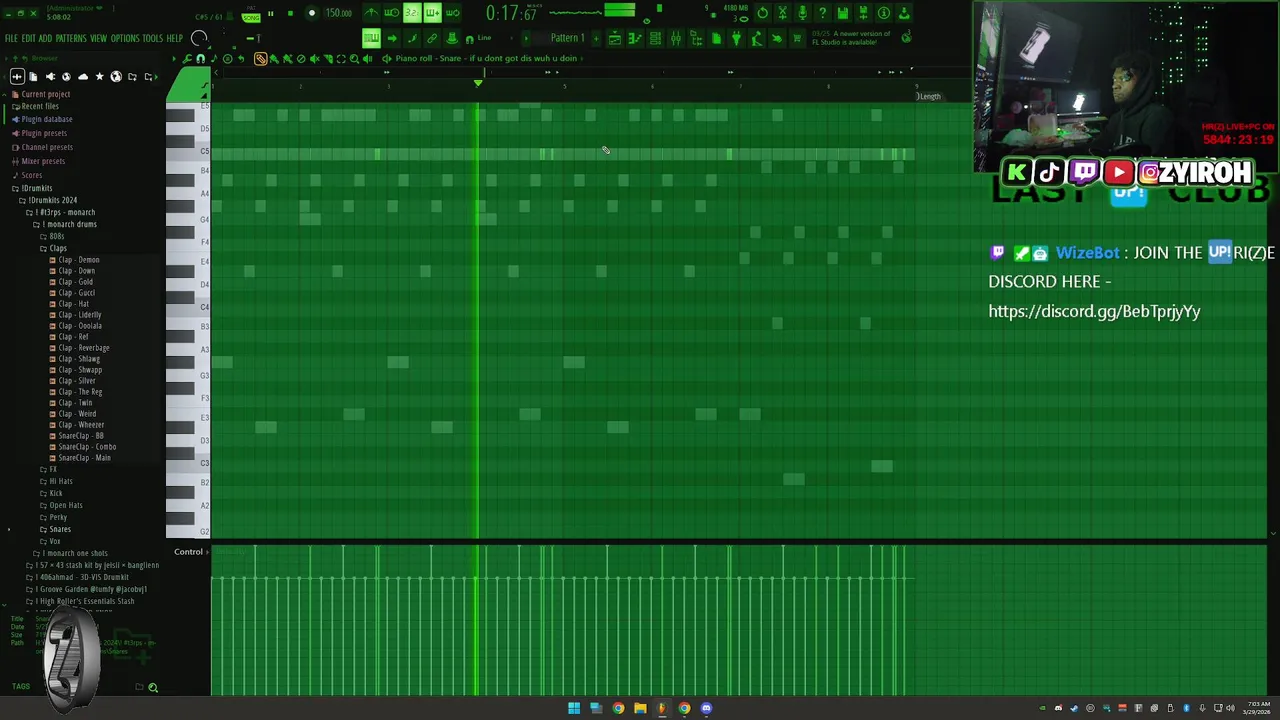Toggle link/multilink to controllers icon
1280x720 pixels.
(431, 38)
